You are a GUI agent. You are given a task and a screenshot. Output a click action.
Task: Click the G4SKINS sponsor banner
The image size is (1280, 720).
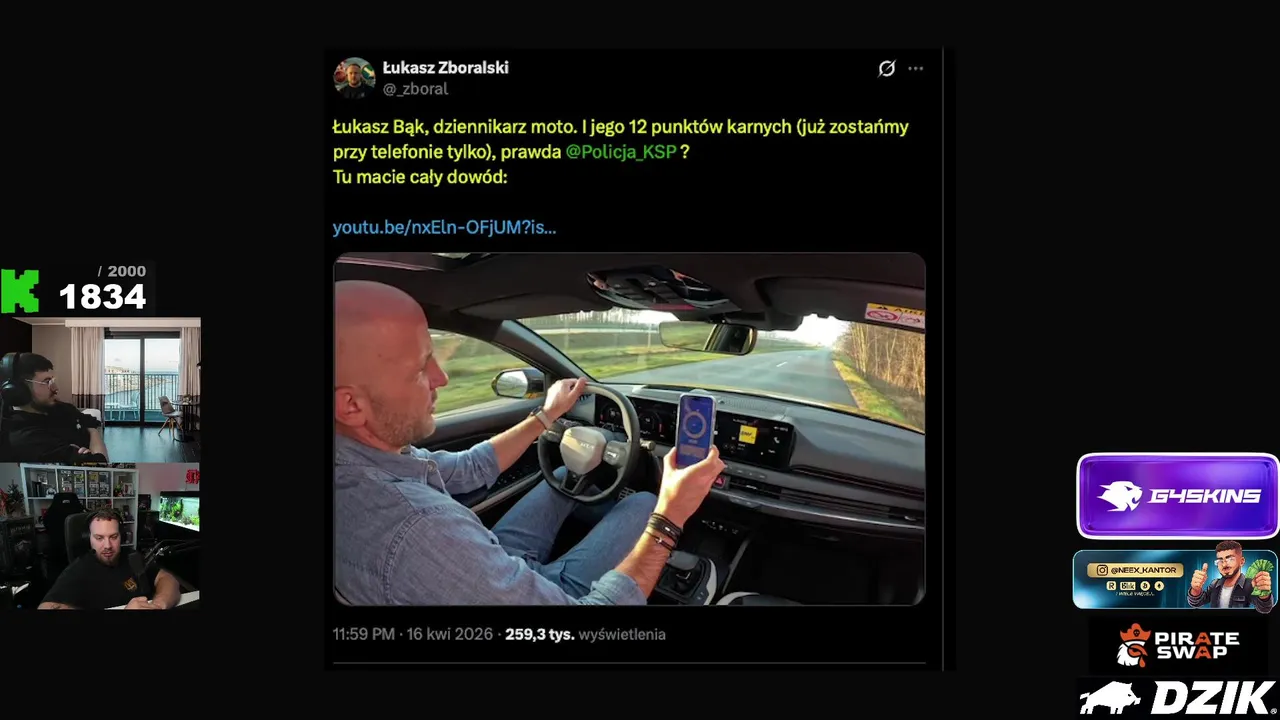point(1177,496)
